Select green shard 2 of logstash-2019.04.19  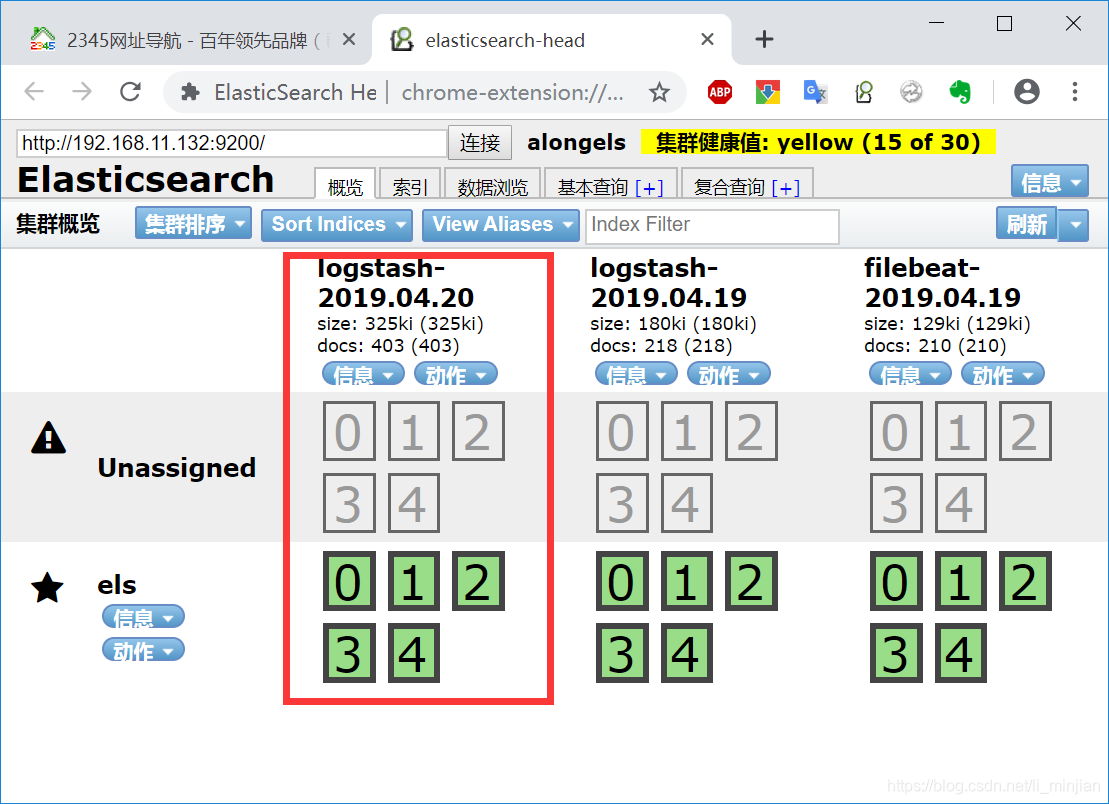pos(751,581)
